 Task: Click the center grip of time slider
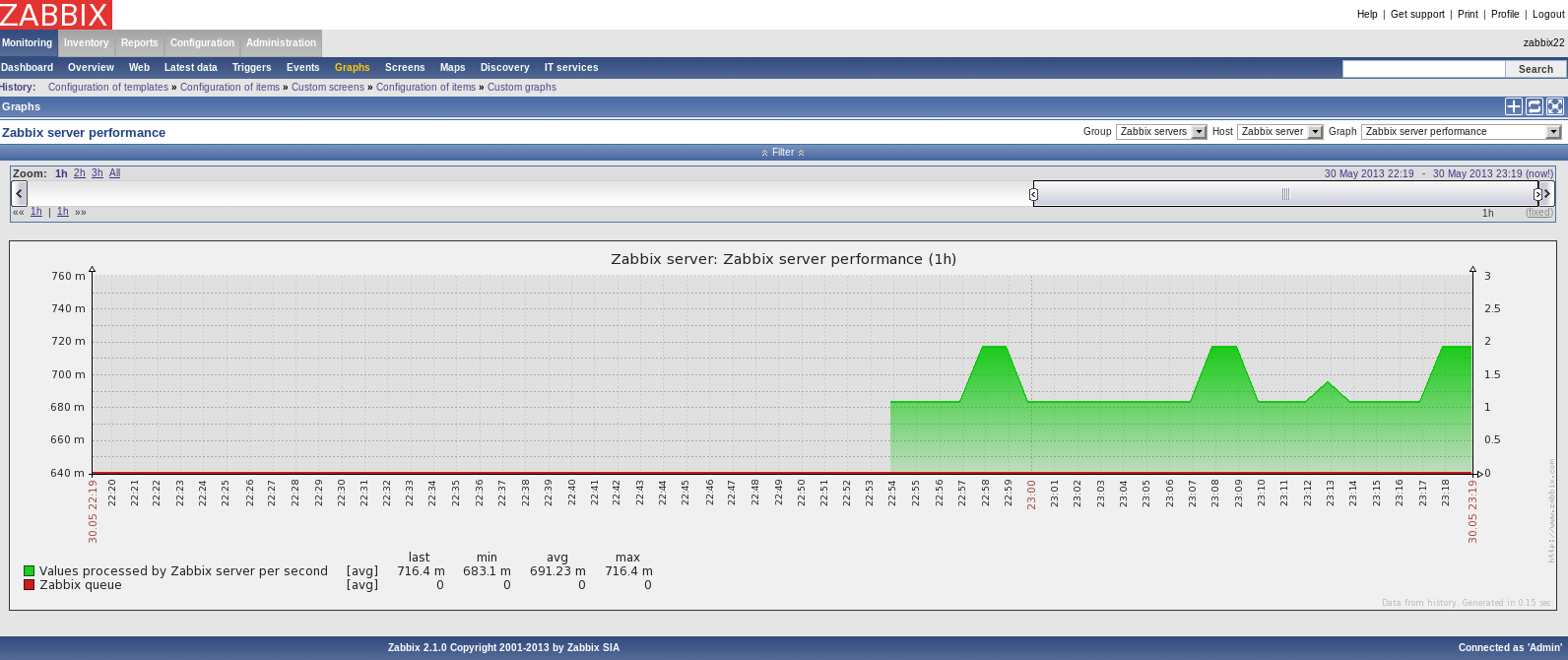(x=1285, y=194)
